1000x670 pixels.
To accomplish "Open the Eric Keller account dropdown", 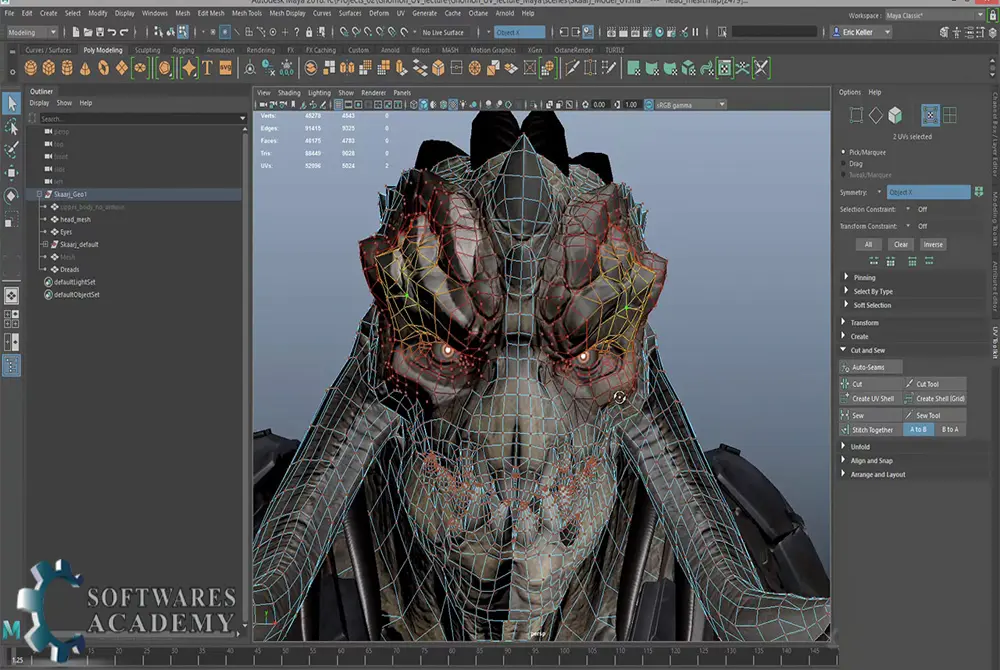I will pyautogui.click(x=862, y=32).
